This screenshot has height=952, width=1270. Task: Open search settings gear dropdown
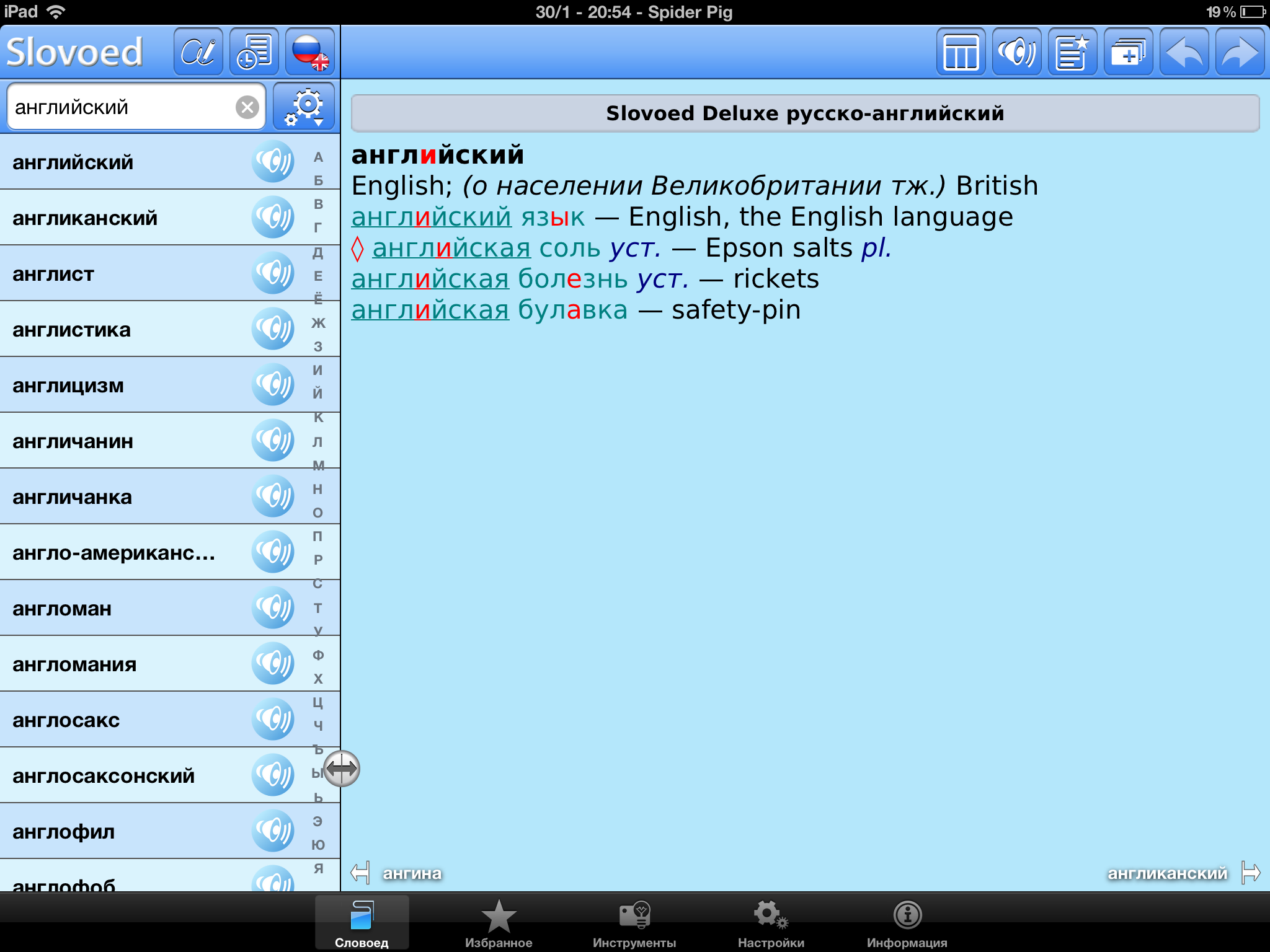[x=304, y=107]
